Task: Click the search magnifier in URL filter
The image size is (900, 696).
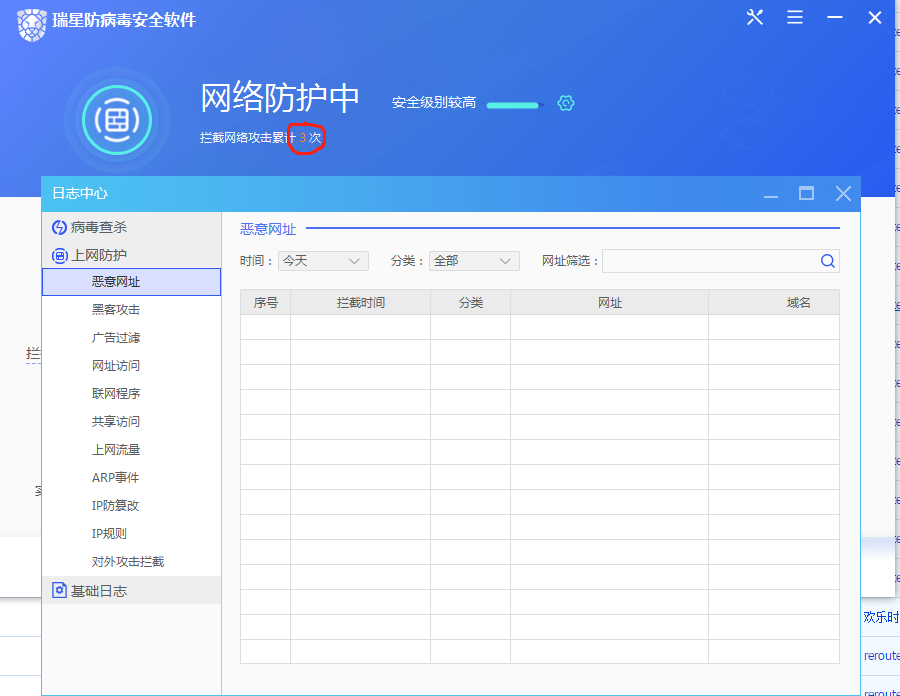Action: (x=827, y=261)
